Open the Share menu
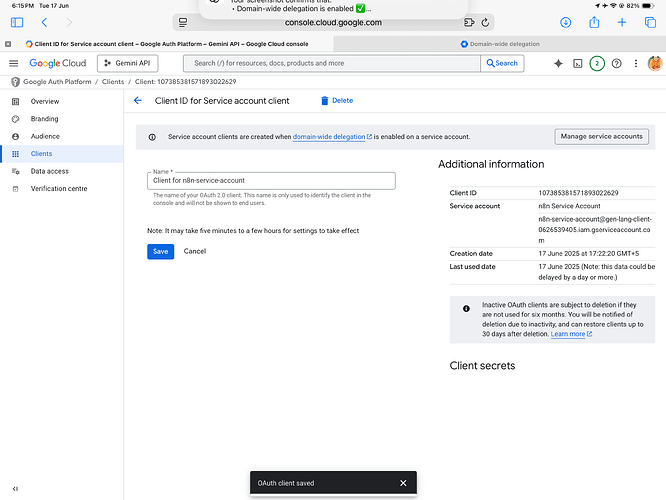The height and width of the screenshot is (500, 666). point(594,22)
